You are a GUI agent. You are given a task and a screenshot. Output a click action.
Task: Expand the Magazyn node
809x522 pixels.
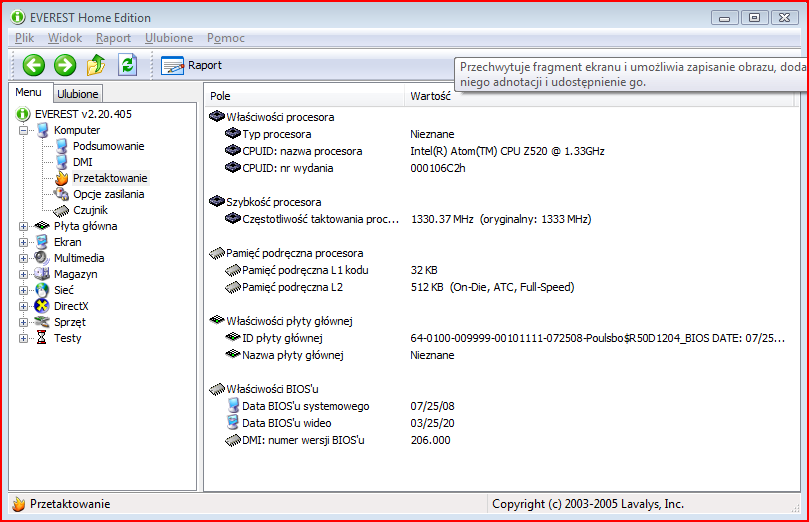click(23, 274)
